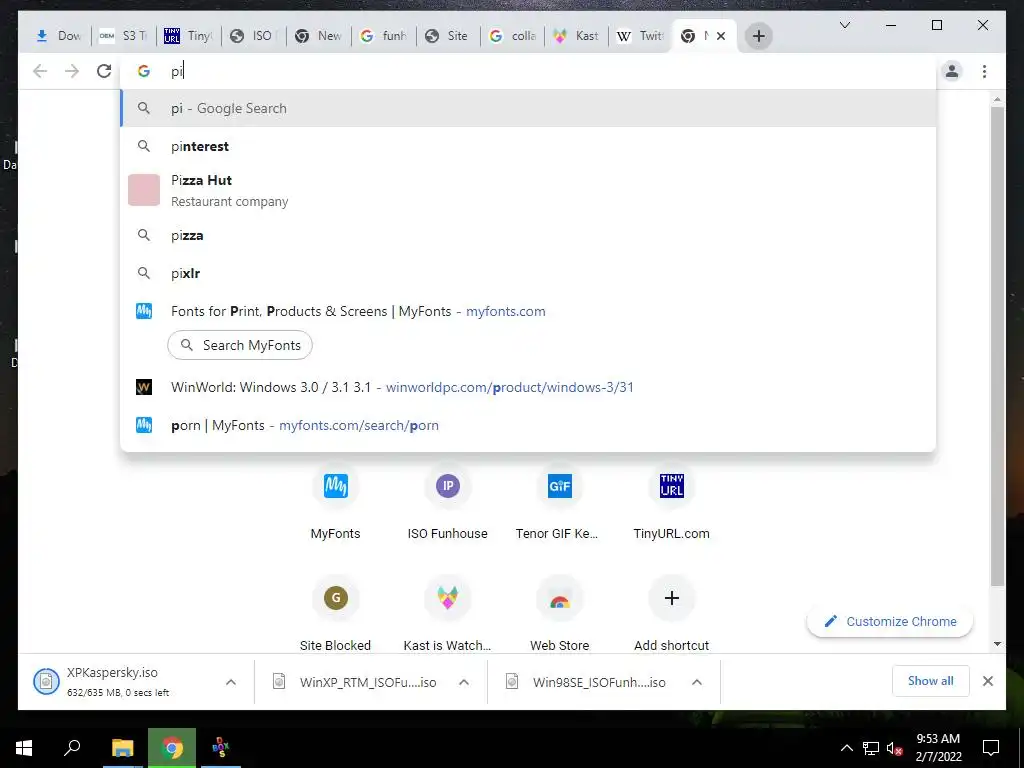The height and width of the screenshot is (768, 1024).
Task: Click the page vertical scrollbar
Action: click(x=997, y=346)
